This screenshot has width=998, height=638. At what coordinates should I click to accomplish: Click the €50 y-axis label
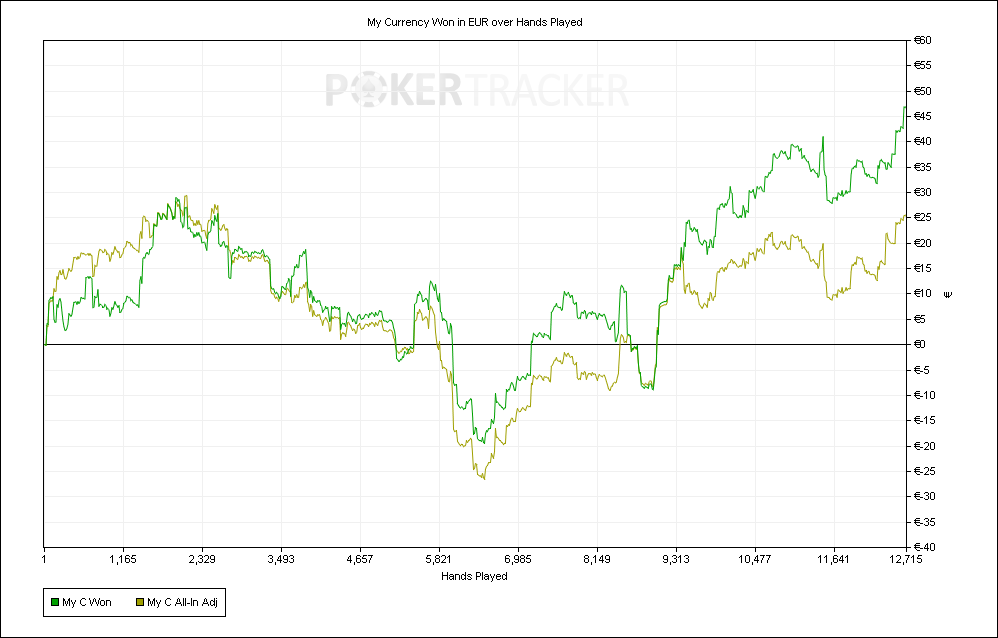tap(922, 91)
